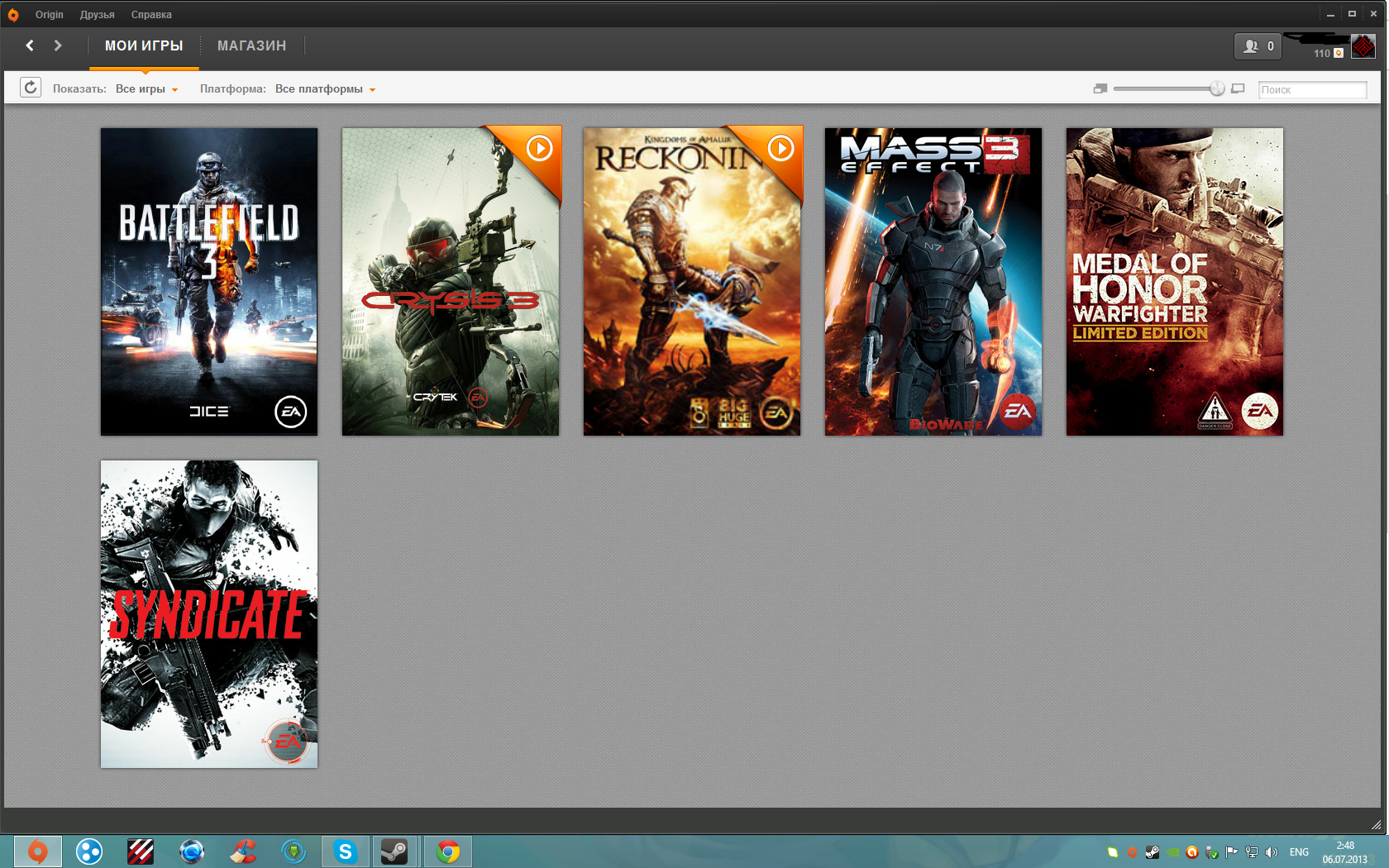Viewport: 1389px width, 868px height.
Task: Click the Origin logo in the title bar
Action: (13, 15)
